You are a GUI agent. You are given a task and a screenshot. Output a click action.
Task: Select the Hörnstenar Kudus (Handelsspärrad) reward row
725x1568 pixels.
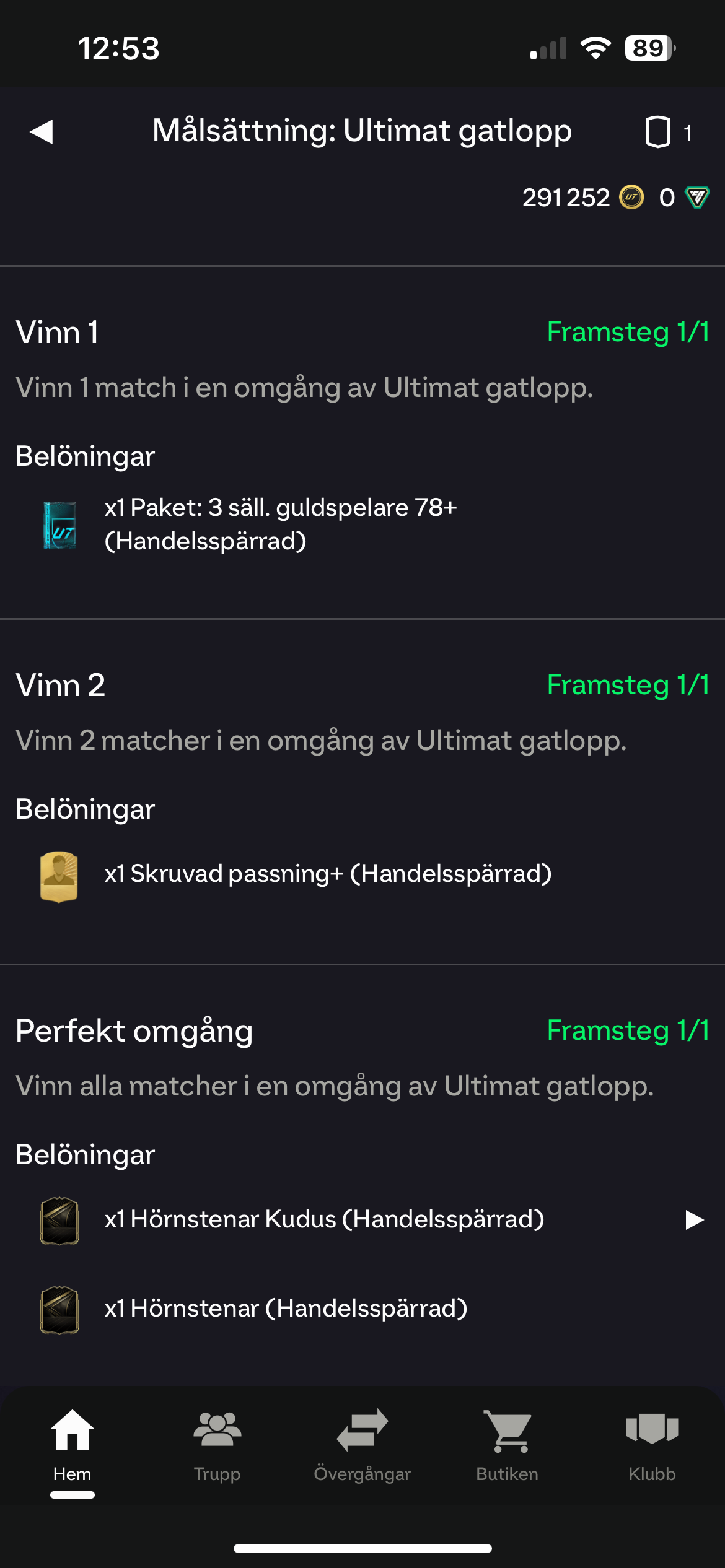click(x=324, y=1219)
